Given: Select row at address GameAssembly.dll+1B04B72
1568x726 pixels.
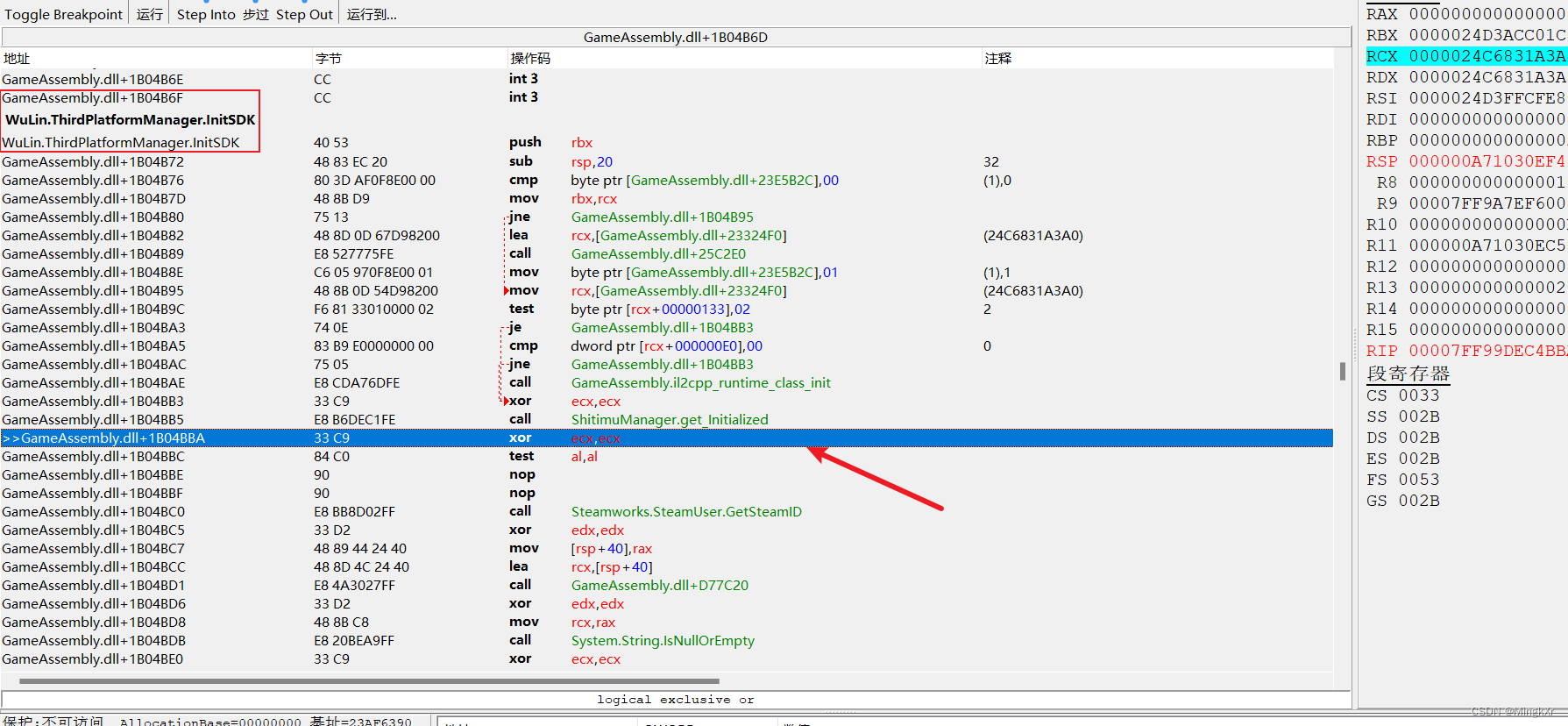Looking at the screenshot, I should 667,161.
